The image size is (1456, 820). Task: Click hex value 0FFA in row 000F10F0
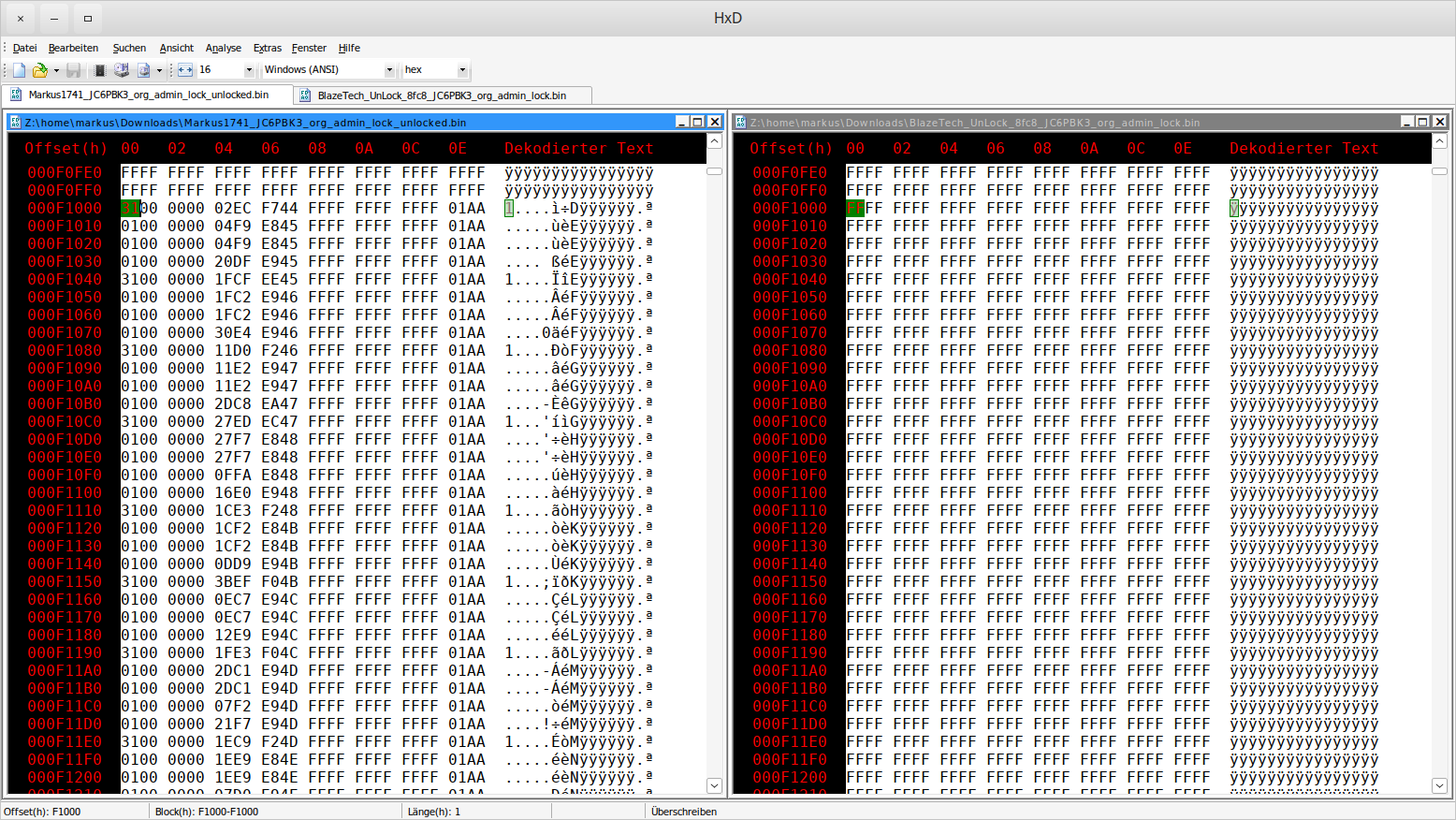233,475
